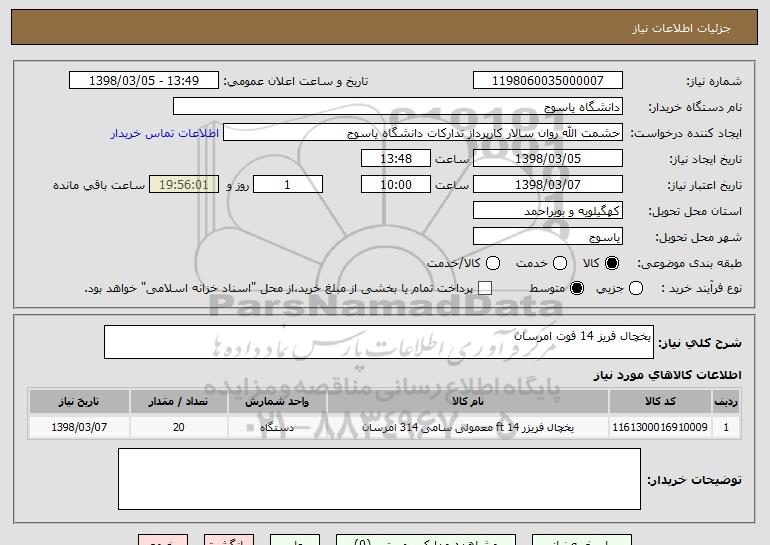Click the row number cell 1
Viewport: 770px width, 545px height.
(726, 427)
